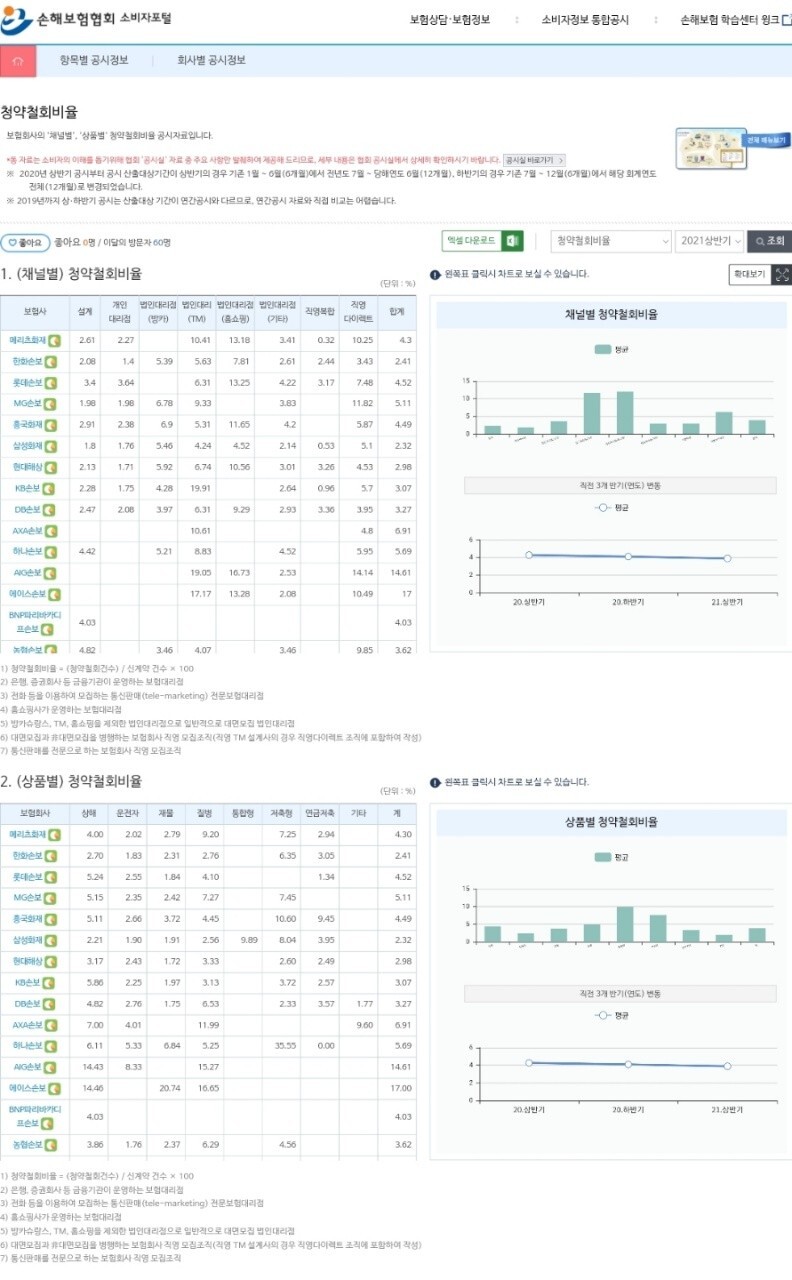
Task: Click 메리츠화재 chart icon in channel table
Action: point(55,341)
